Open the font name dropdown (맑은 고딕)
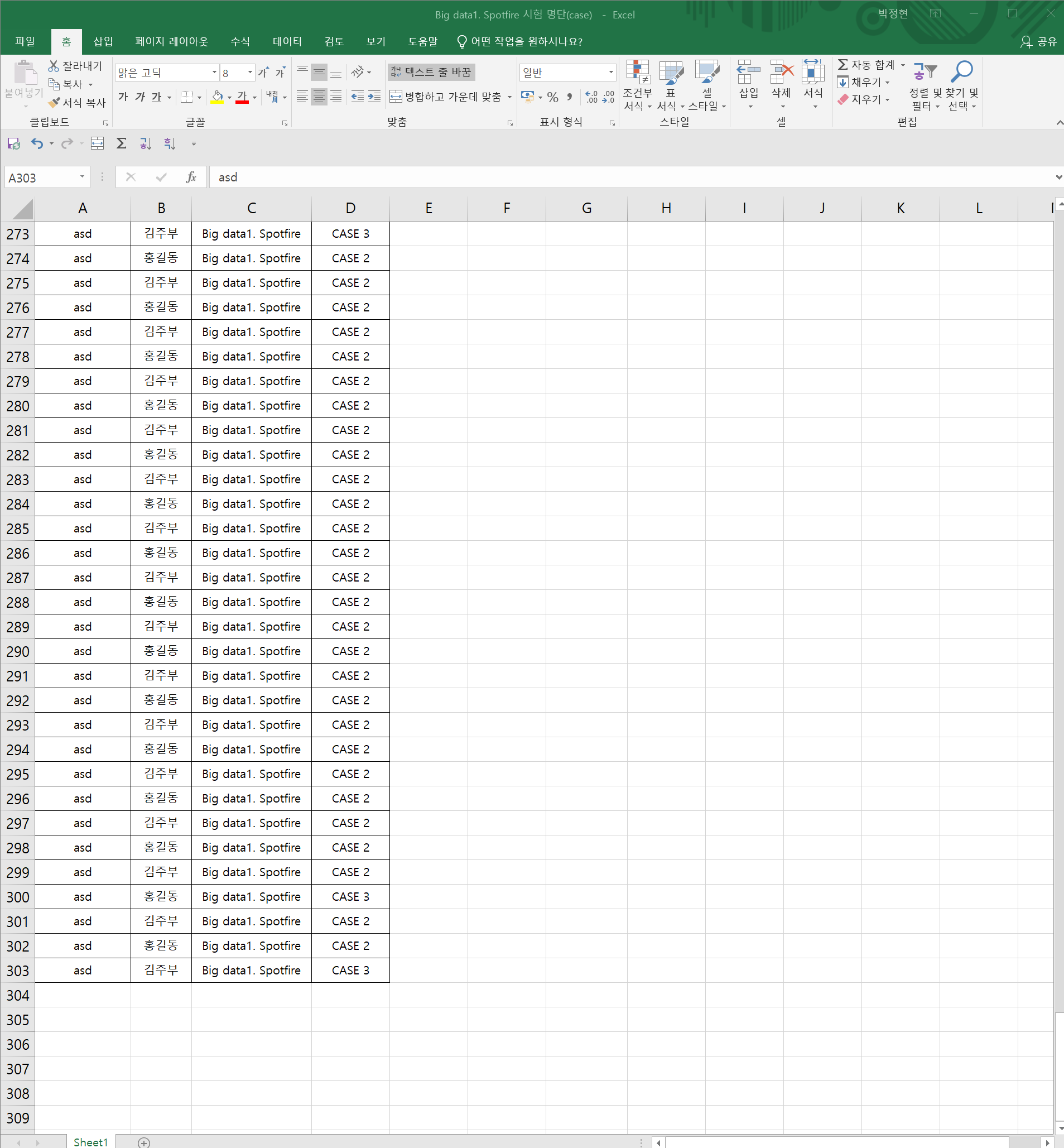 coord(214,73)
